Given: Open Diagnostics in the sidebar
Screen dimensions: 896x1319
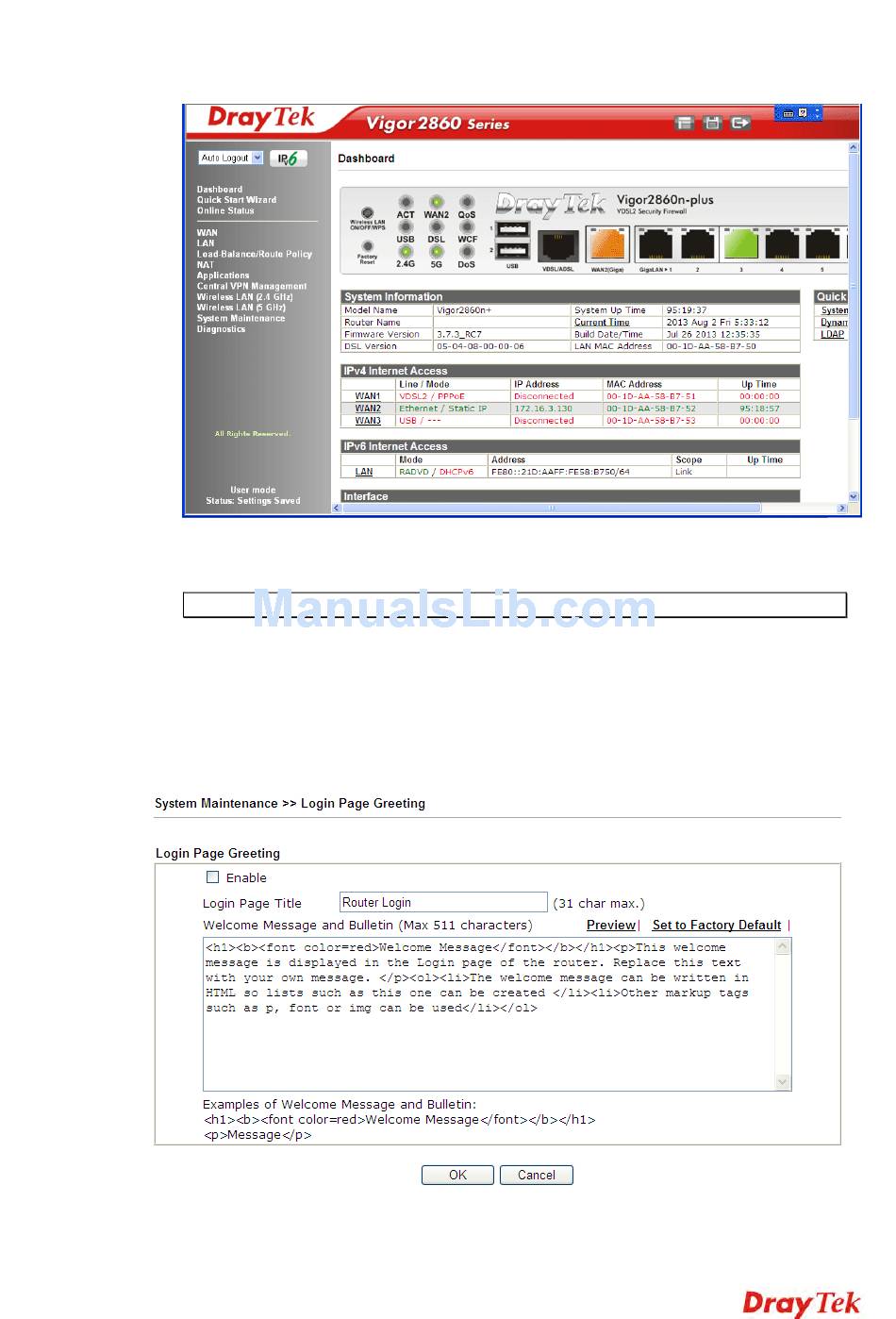Looking at the screenshot, I should [221, 329].
